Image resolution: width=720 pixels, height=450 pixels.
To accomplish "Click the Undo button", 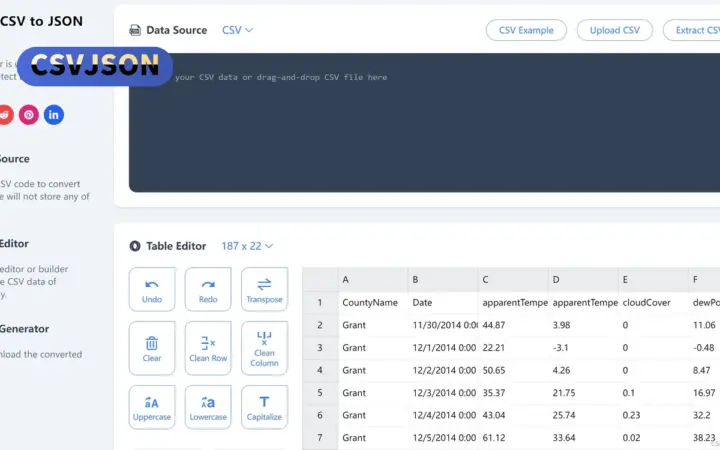I will [x=152, y=289].
